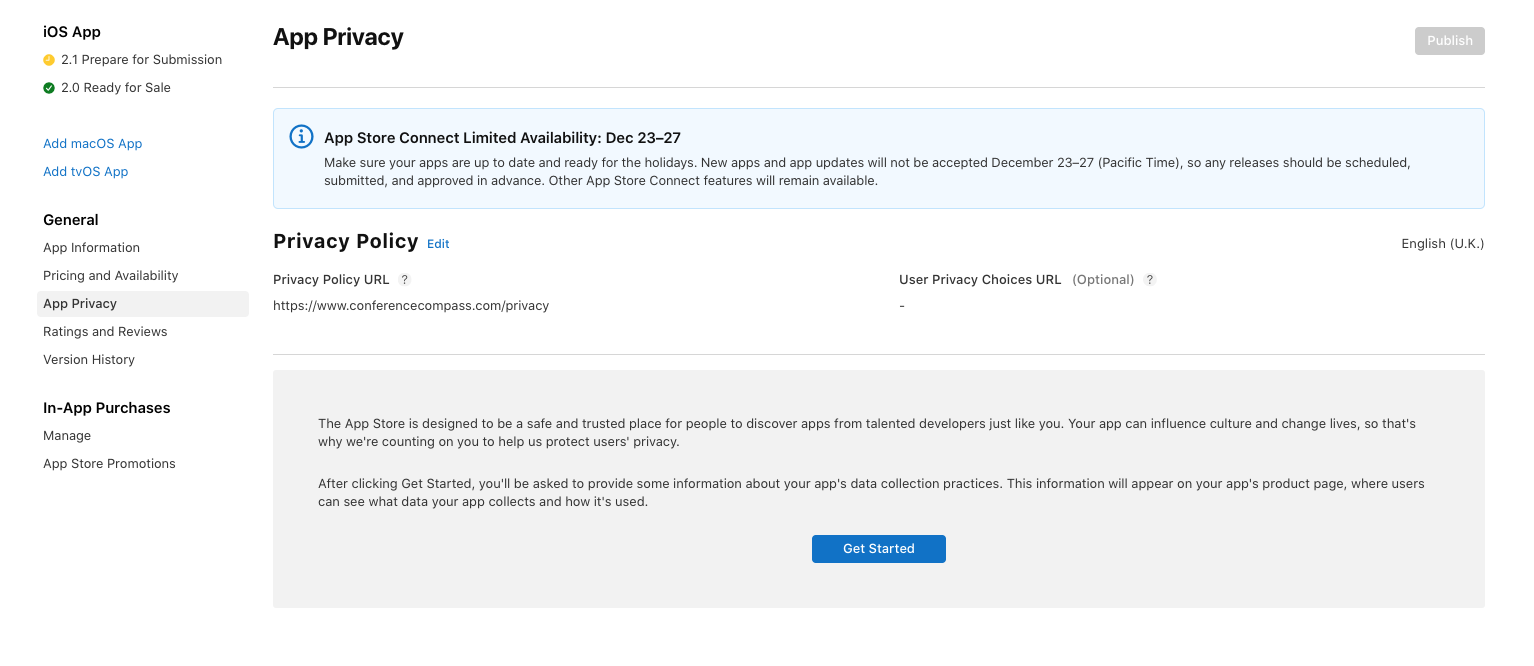Open Pricing and Availability section
1534x666 pixels.
coord(111,276)
